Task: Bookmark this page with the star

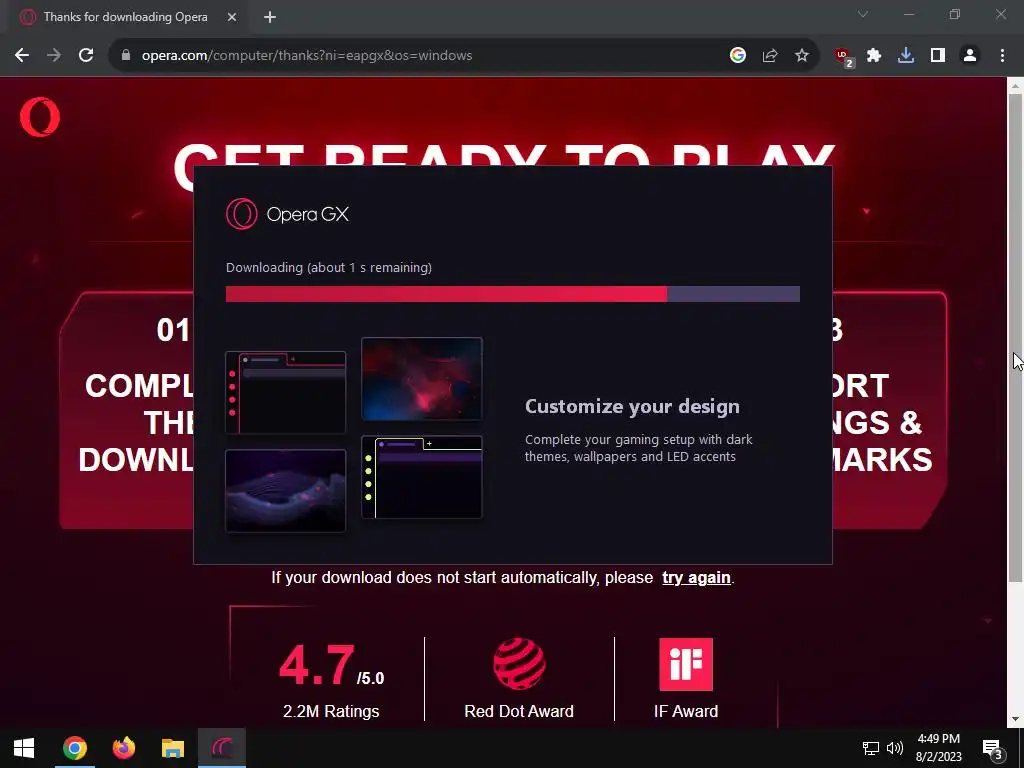Action: click(802, 56)
